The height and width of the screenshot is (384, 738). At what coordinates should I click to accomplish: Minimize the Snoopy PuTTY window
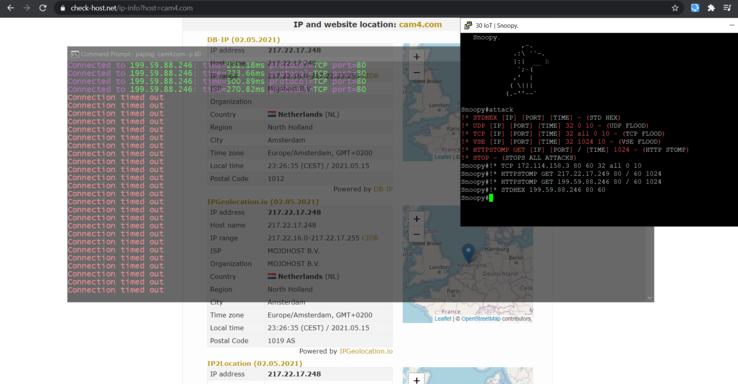pos(731,25)
